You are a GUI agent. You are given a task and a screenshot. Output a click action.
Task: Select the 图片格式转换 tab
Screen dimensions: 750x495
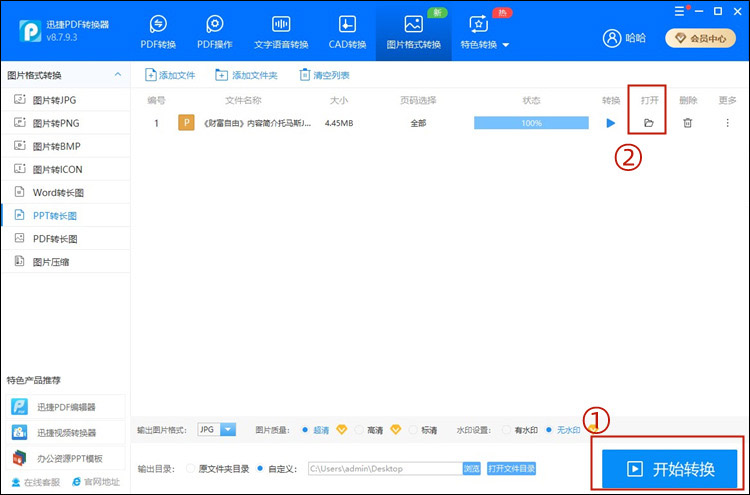point(414,32)
